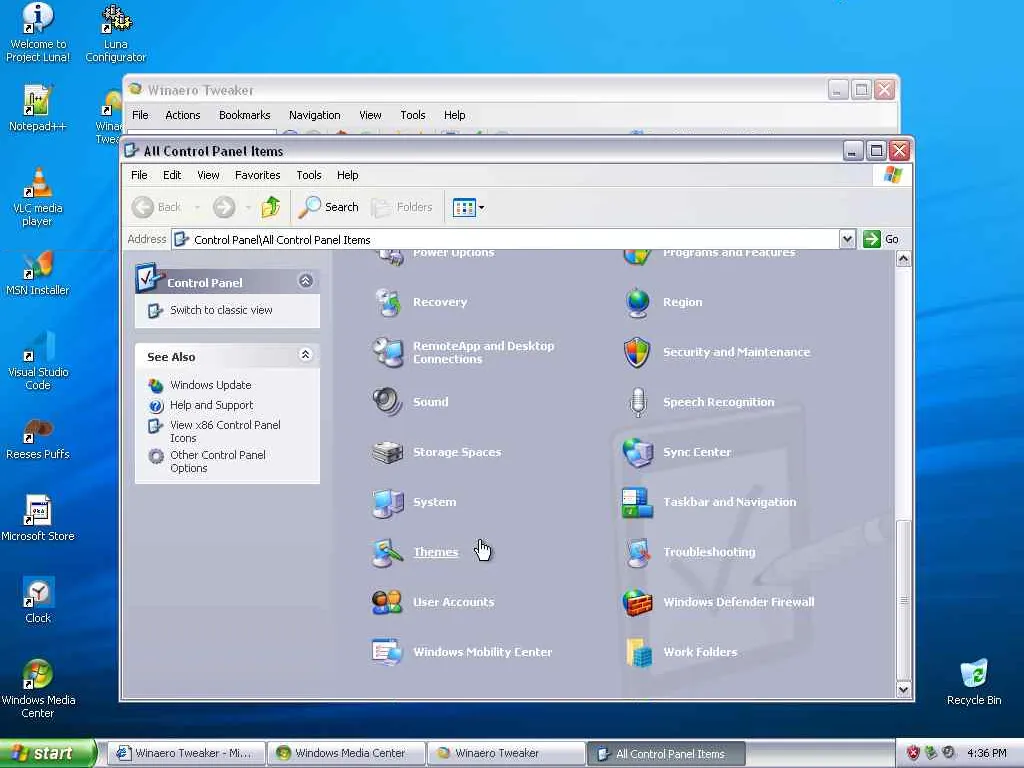Open the View menu in Control Panel
The image size is (1024, 768).
(208, 175)
